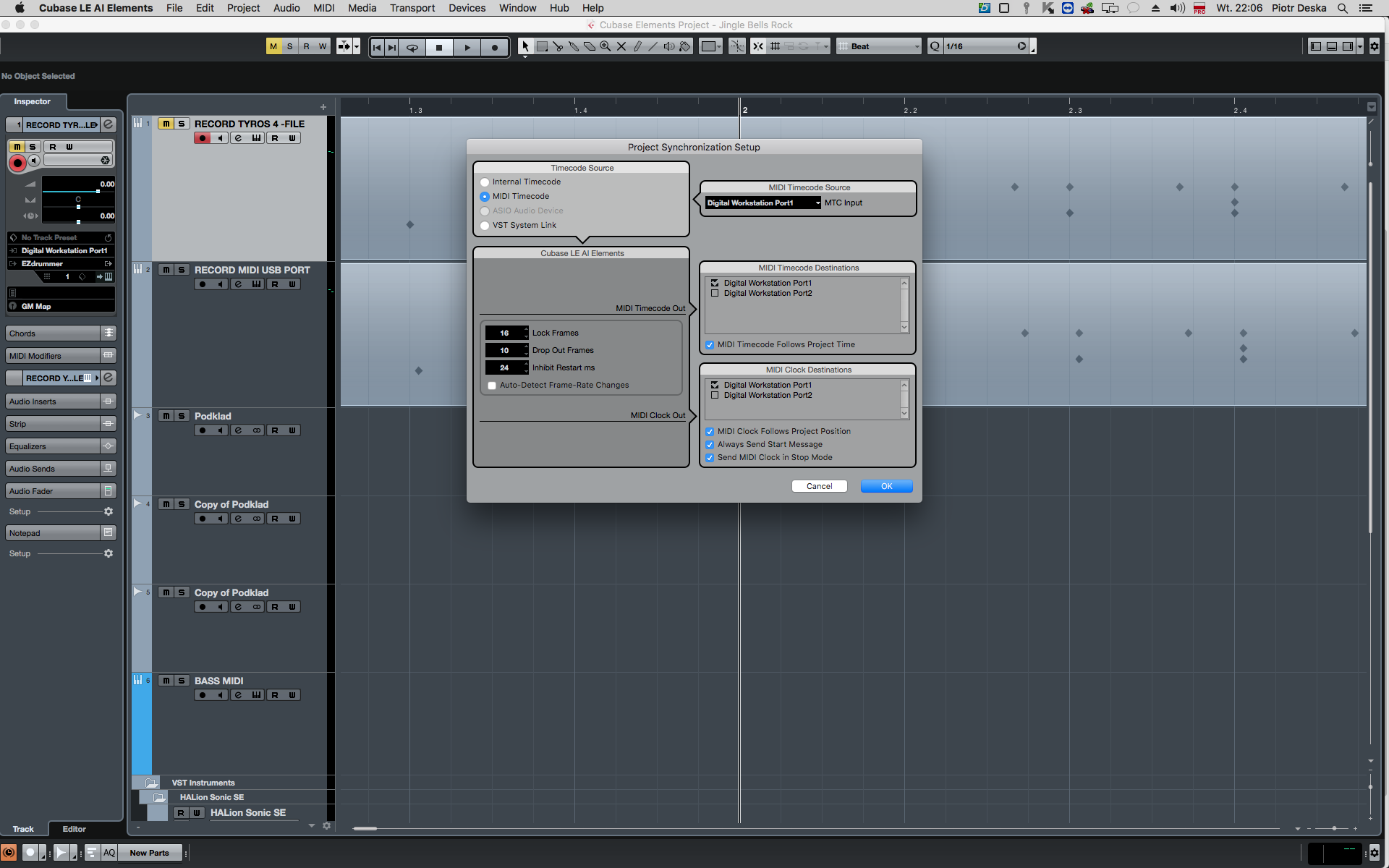The height and width of the screenshot is (868, 1389).
Task: Select the Zoom tool in toolbar
Action: click(x=605, y=46)
